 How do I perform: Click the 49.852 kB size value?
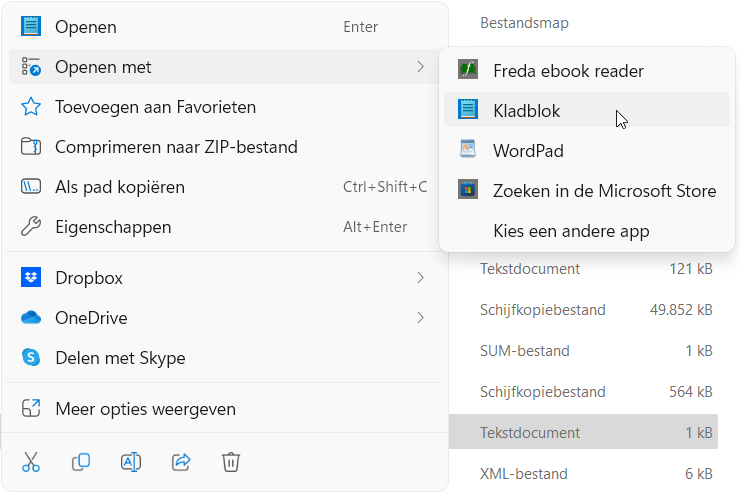pos(681,310)
